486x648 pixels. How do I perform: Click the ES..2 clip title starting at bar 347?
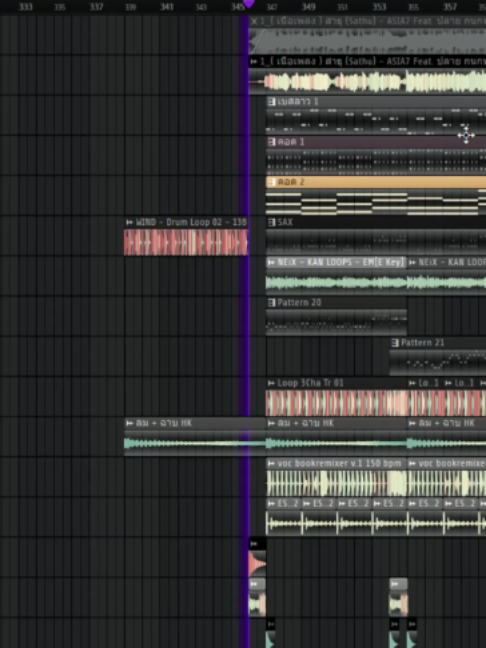pyautogui.click(x=288, y=504)
